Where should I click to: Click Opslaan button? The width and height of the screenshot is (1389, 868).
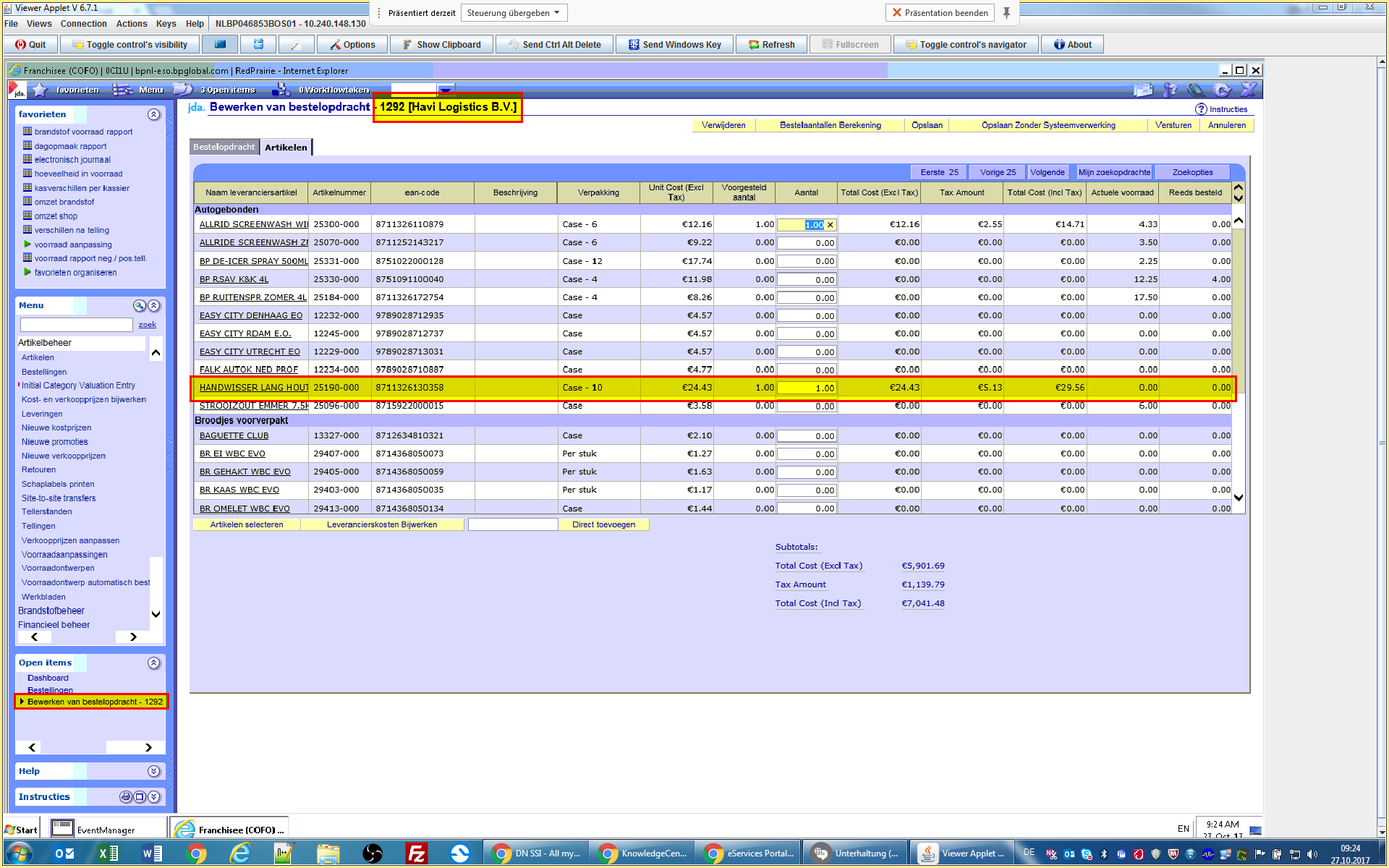pos(927,125)
